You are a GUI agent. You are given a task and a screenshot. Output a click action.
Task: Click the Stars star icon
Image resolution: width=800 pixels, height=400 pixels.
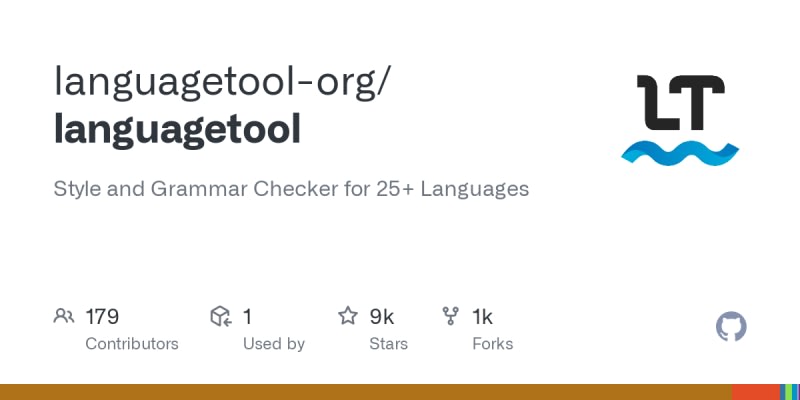pos(348,317)
